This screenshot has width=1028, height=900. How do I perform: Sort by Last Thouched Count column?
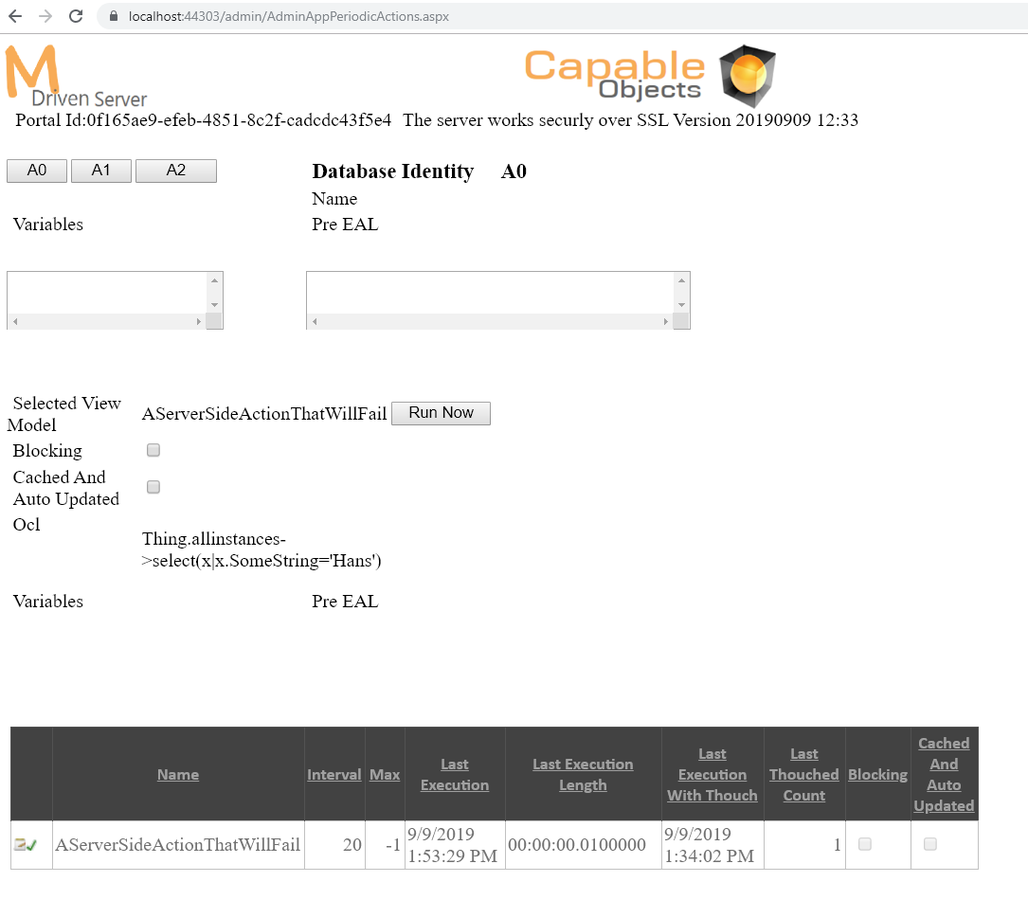804,774
